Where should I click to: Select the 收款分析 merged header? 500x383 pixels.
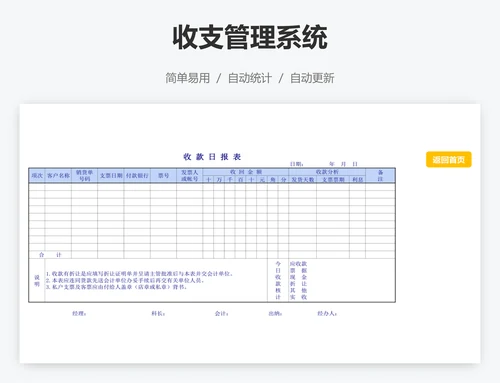(x=327, y=172)
